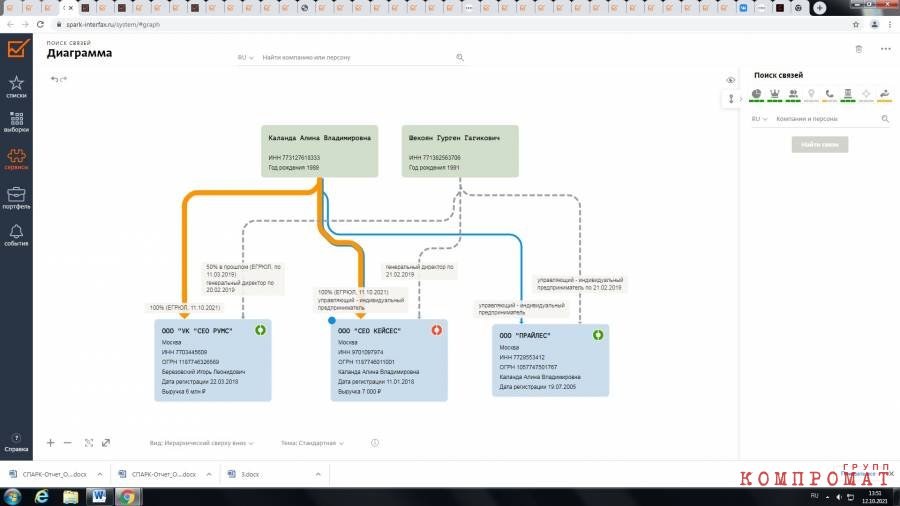Open File Explorer from taskbar
The width and height of the screenshot is (900, 506).
[x=70, y=496]
